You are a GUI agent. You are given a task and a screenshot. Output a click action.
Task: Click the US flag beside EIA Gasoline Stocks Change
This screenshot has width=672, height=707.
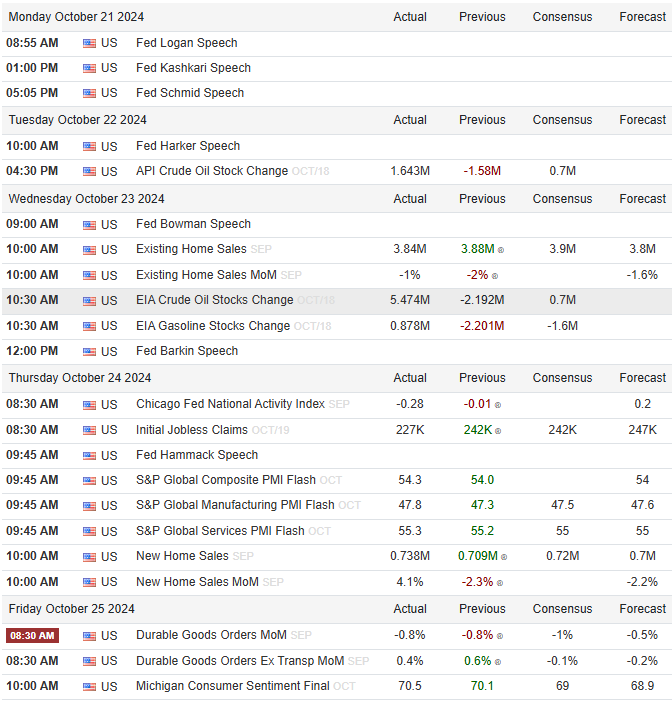click(x=89, y=326)
